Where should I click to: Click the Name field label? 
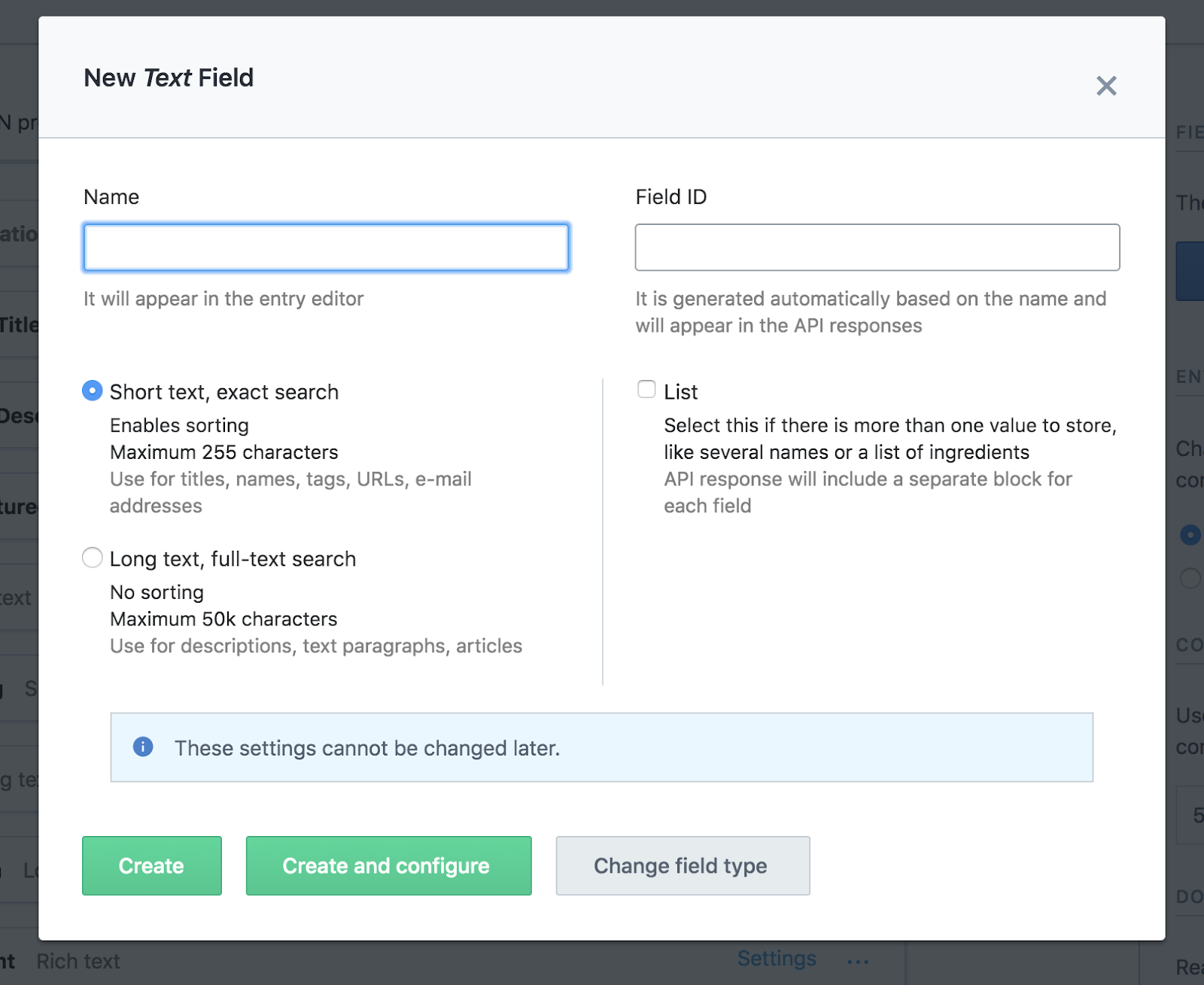(111, 197)
